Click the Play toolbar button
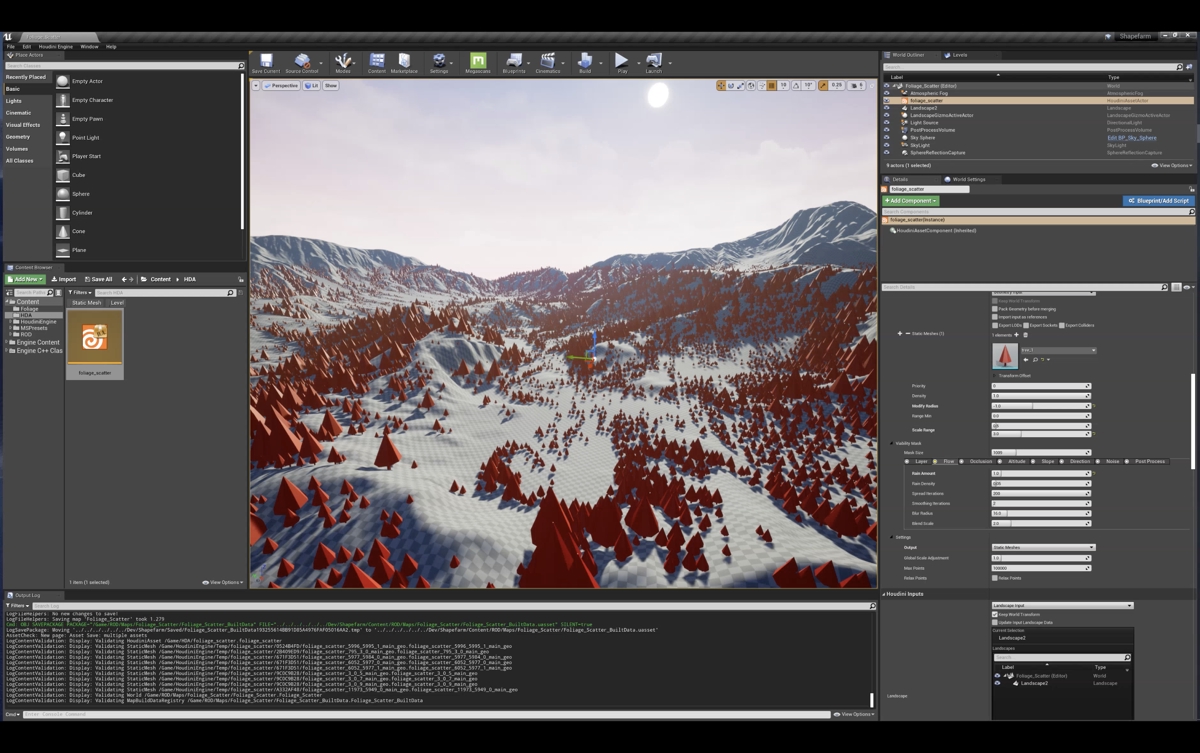Image resolution: width=1200 pixels, height=753 pixels. point(622,62)
